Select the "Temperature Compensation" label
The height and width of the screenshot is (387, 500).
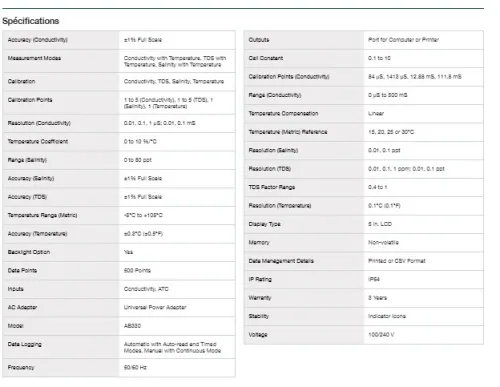pyautogui.click(x=283, y=114)
